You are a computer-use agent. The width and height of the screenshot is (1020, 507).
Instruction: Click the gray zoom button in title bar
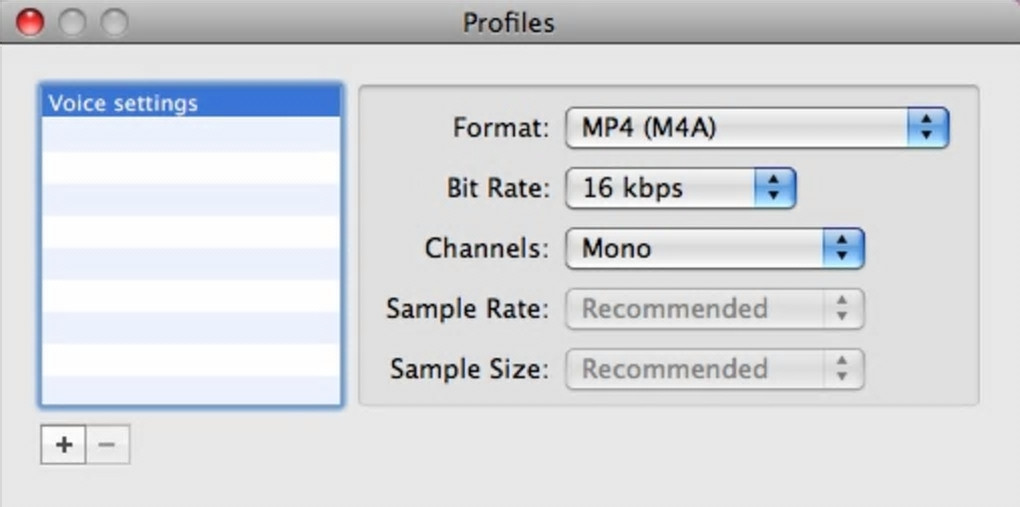pos(114,22)
